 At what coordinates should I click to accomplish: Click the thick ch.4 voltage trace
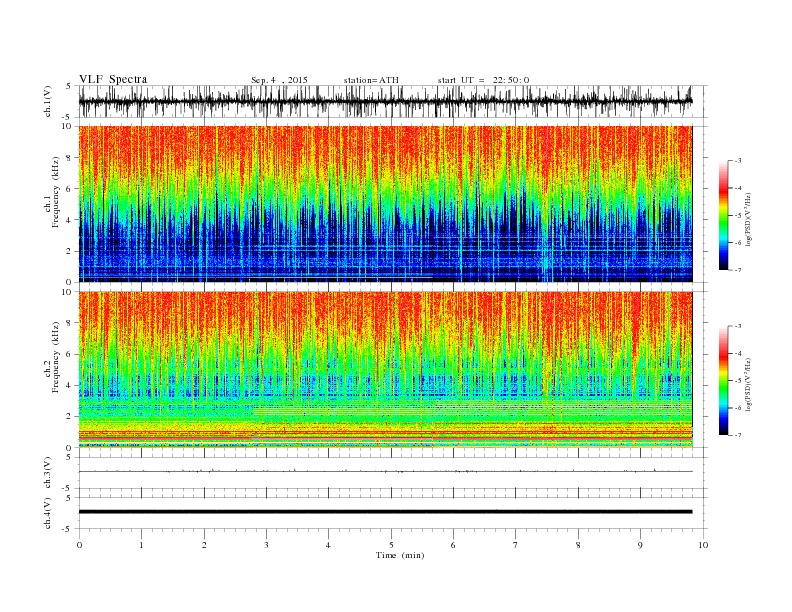tap(385, 512)
